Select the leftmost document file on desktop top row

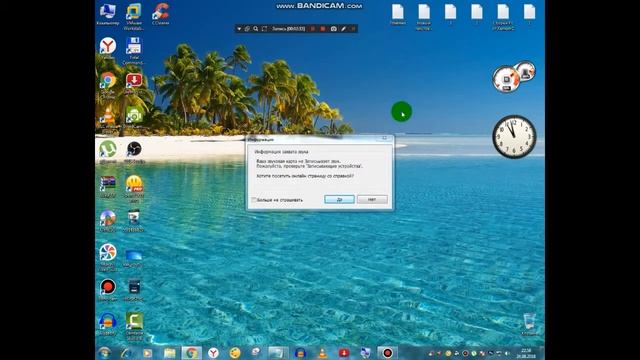pyautogui.click(x=398, y=14)
